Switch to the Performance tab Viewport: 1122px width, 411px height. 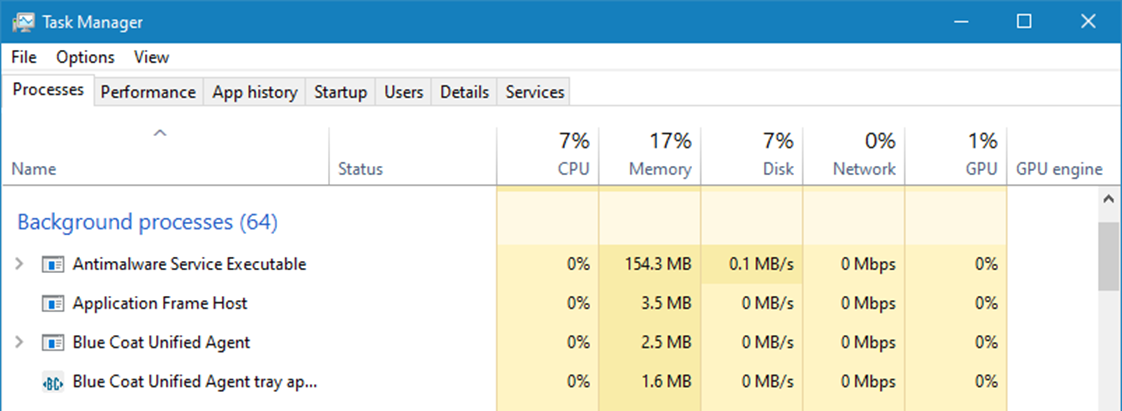click(x=148, y=92)
